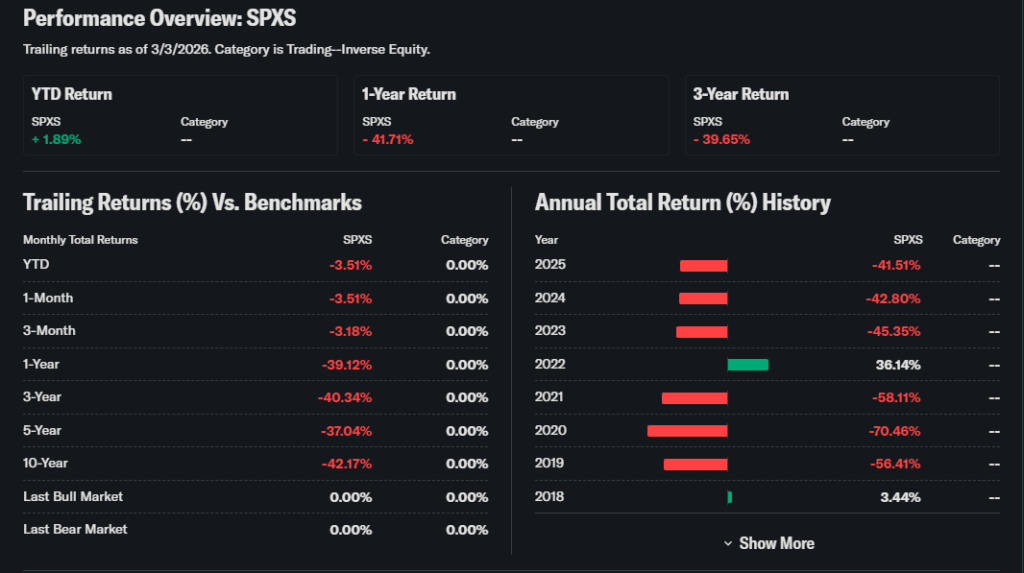Click the small green 2018 return bar
Image resolution: width=1024 pixels, height=573 pixels.
(730, 497)
